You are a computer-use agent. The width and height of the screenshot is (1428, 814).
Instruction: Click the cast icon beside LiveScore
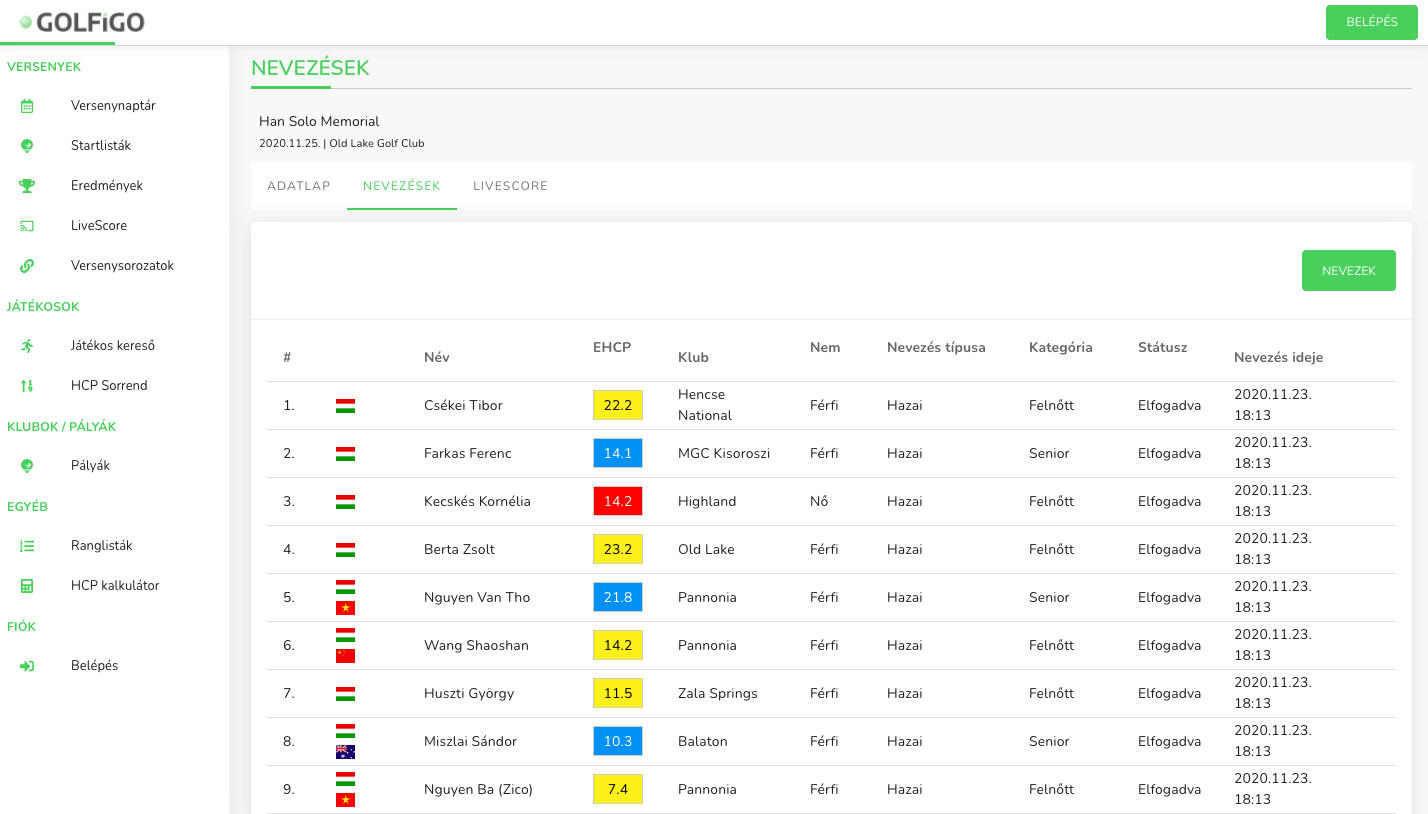click(27, 226)
